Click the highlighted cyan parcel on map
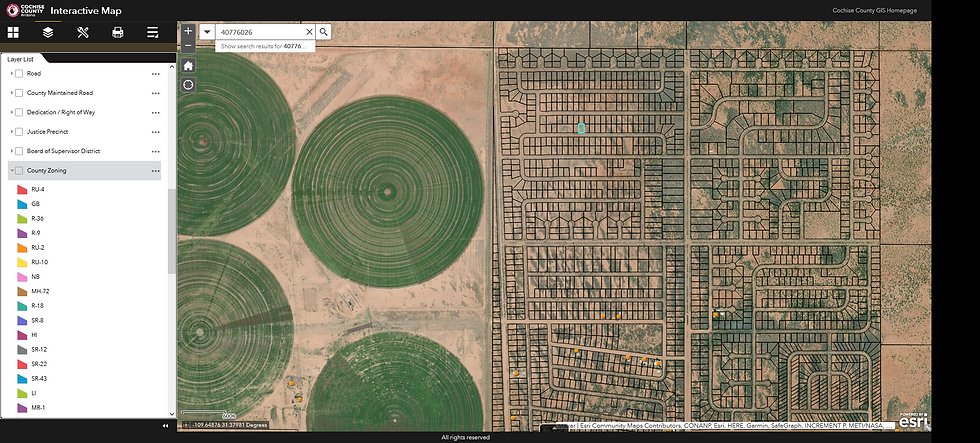Image resolution: width=980 pixels, height=443 pixels. point(581,128)
